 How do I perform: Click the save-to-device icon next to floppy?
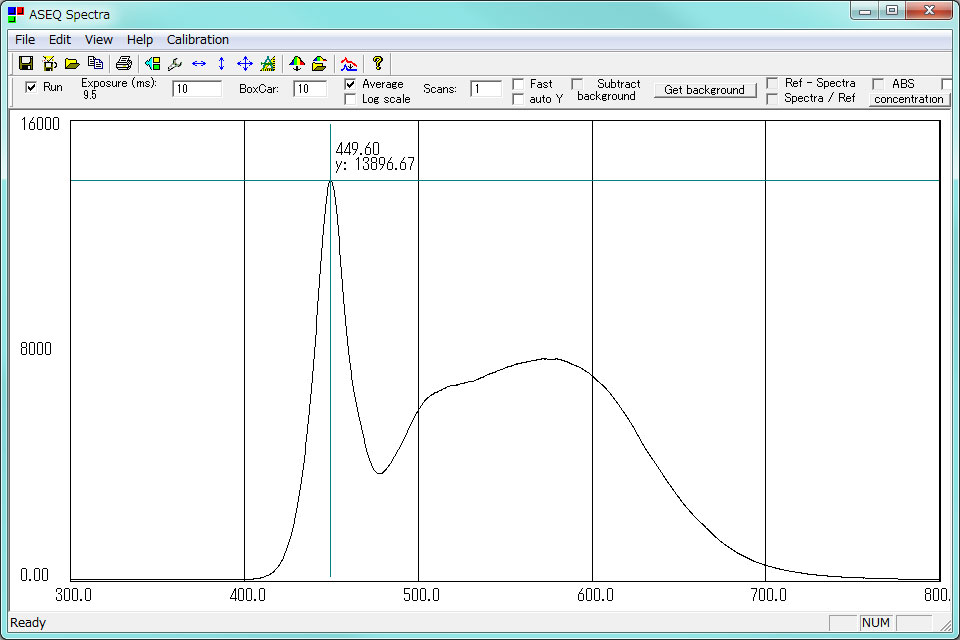(50, 63)
